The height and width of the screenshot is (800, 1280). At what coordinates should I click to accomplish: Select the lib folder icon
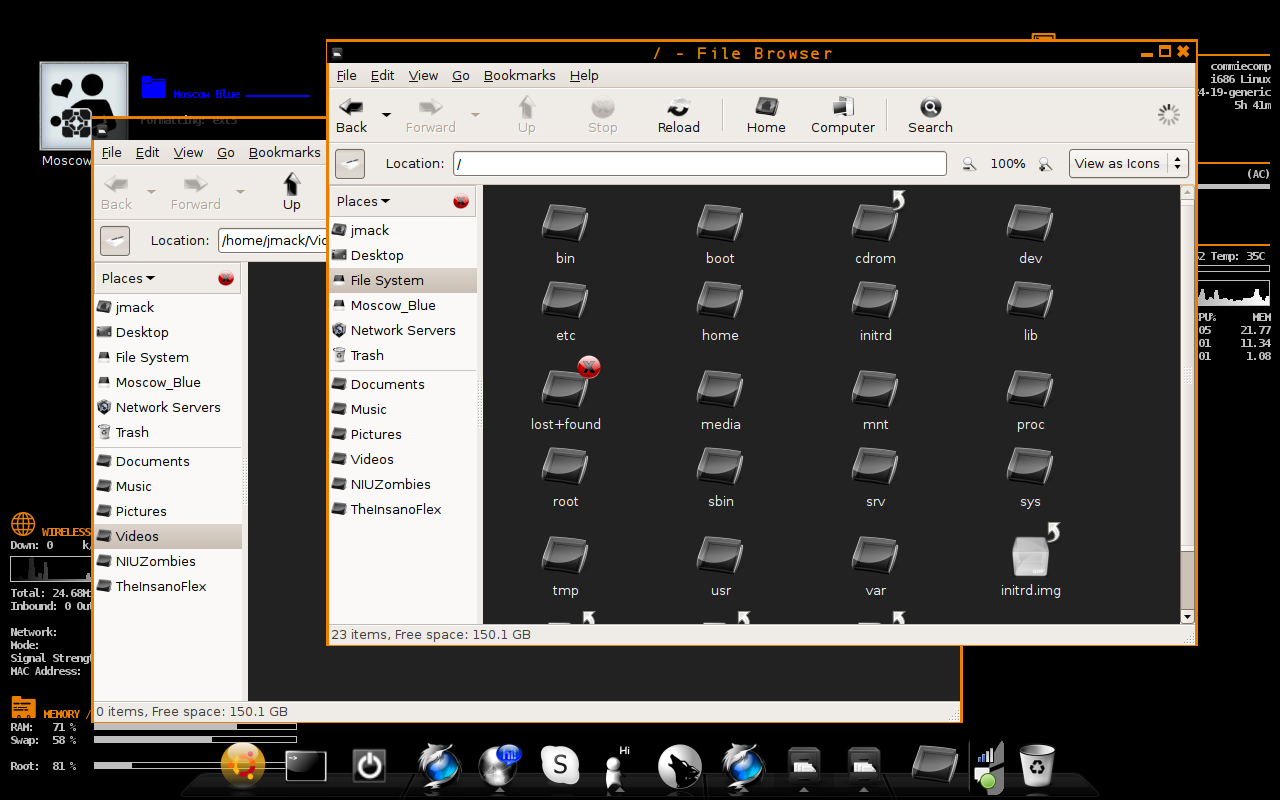1030,300
